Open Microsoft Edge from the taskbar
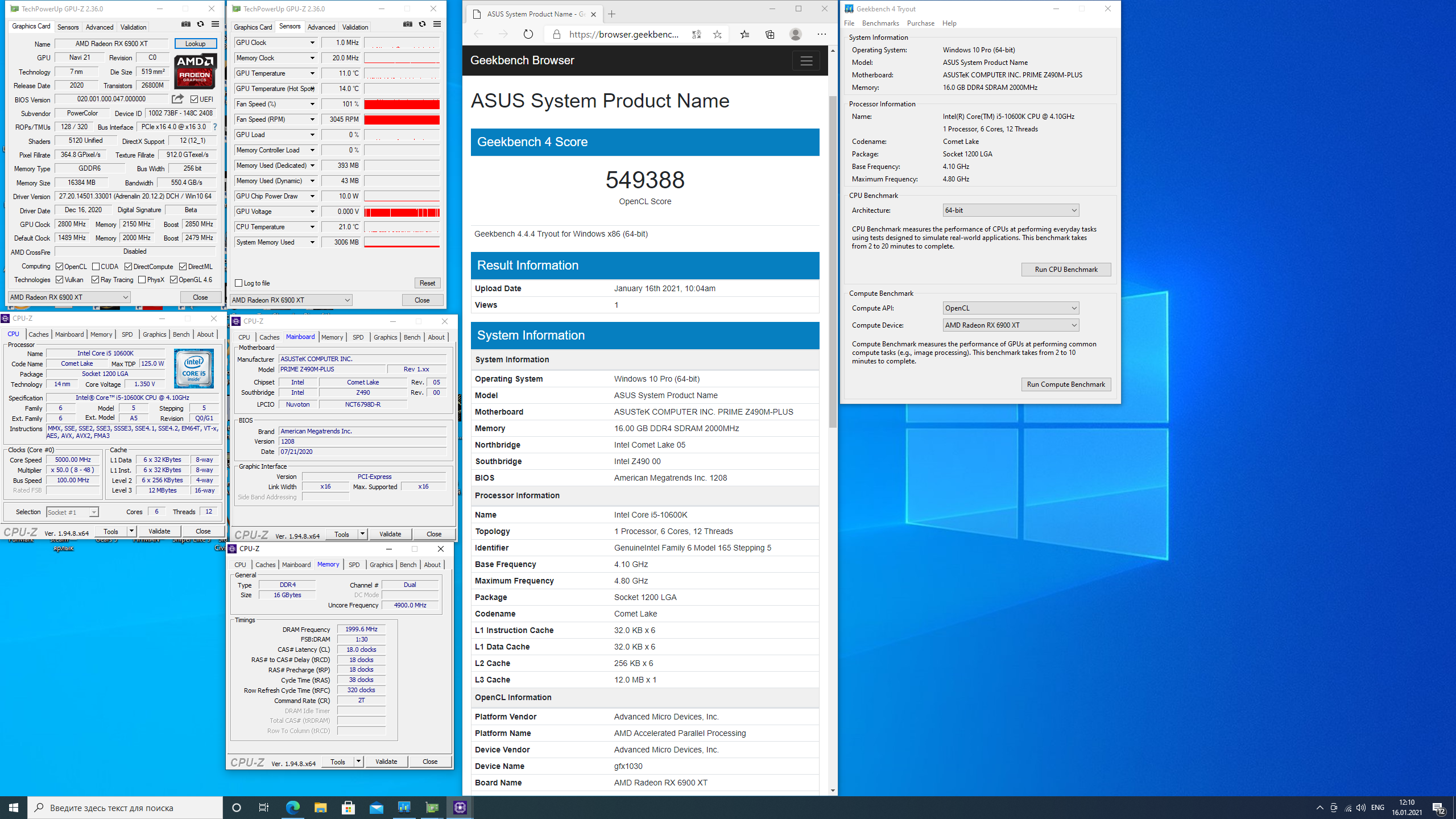 [292, 808]
